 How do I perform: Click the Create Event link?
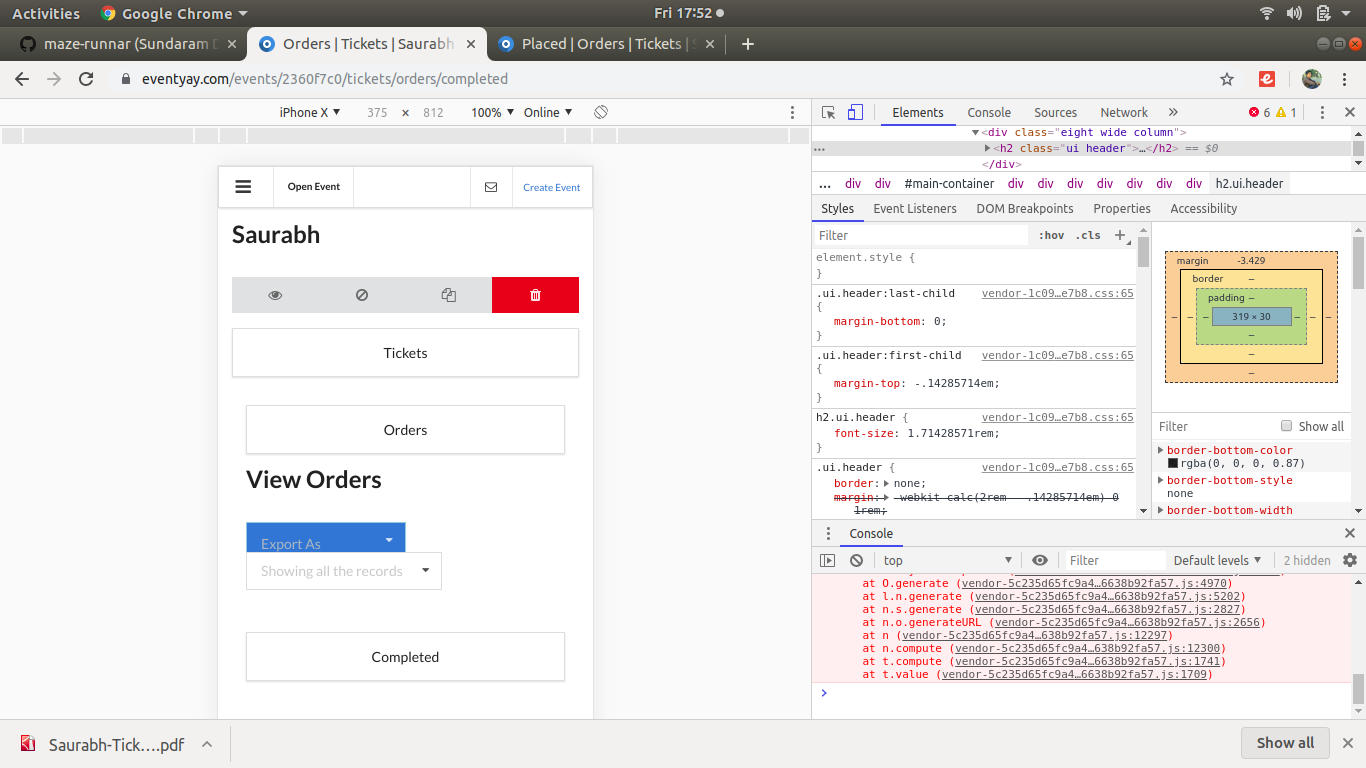point(551,187)
